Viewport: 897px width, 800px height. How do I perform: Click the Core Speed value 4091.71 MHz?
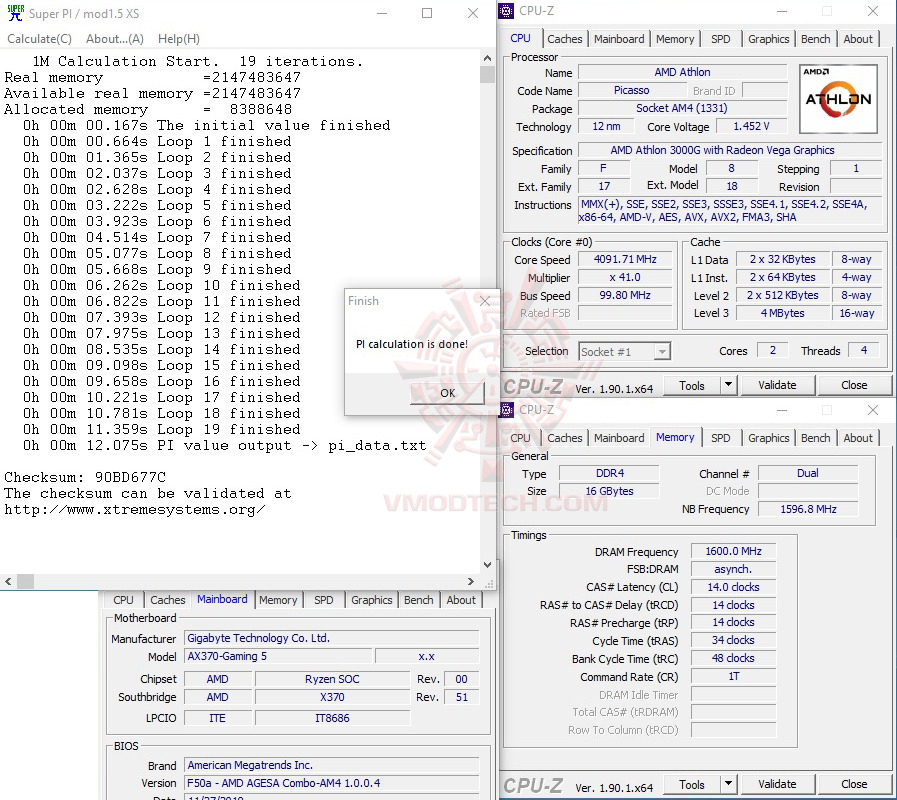click(x=625, y=259)
